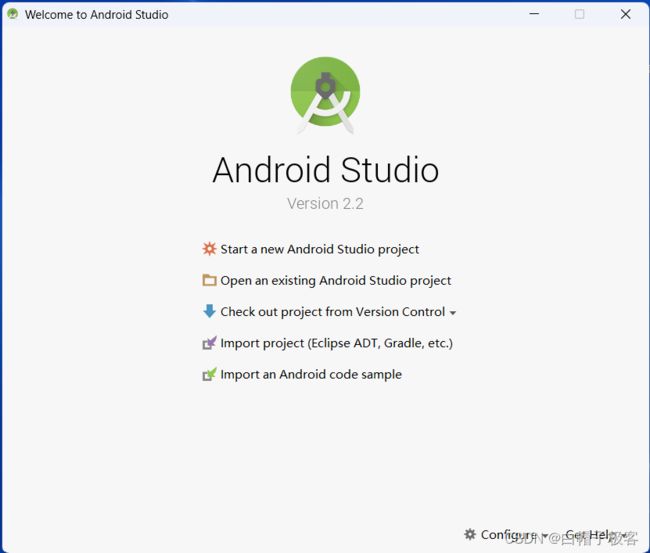The height and width of the screenshot is (553, 650).
Task: Click the Android Studio logo in title bar
Action: coord(13,14)
